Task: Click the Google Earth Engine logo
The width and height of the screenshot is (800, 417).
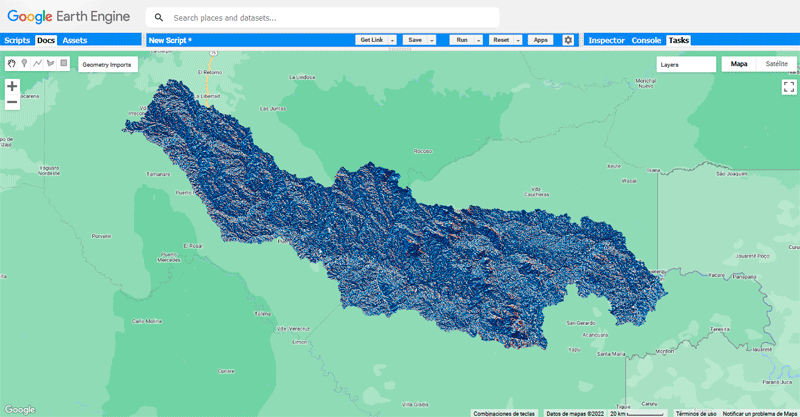Action: point(69,17)
